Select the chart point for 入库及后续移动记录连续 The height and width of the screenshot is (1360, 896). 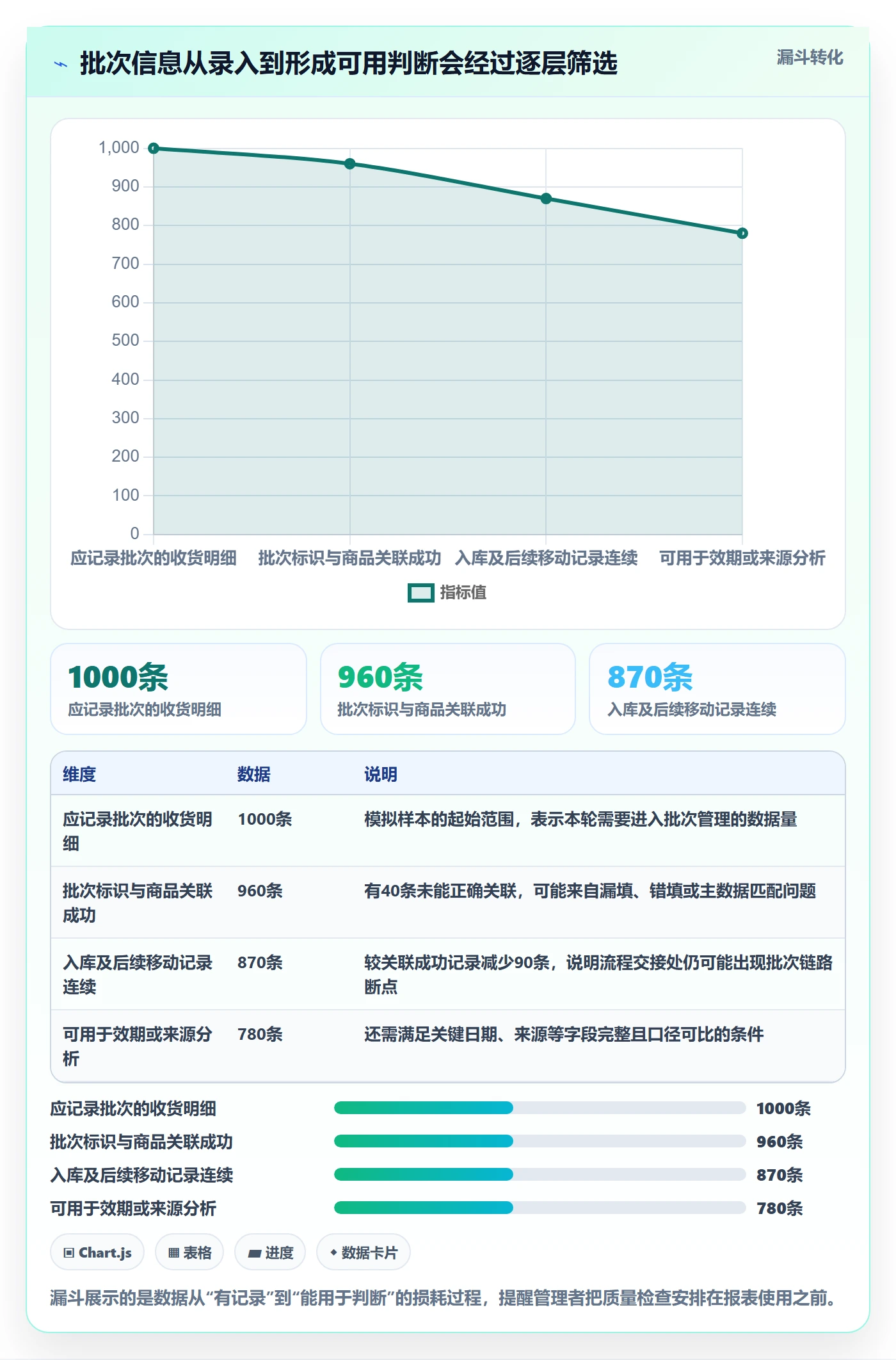click(x=546, y=198)
